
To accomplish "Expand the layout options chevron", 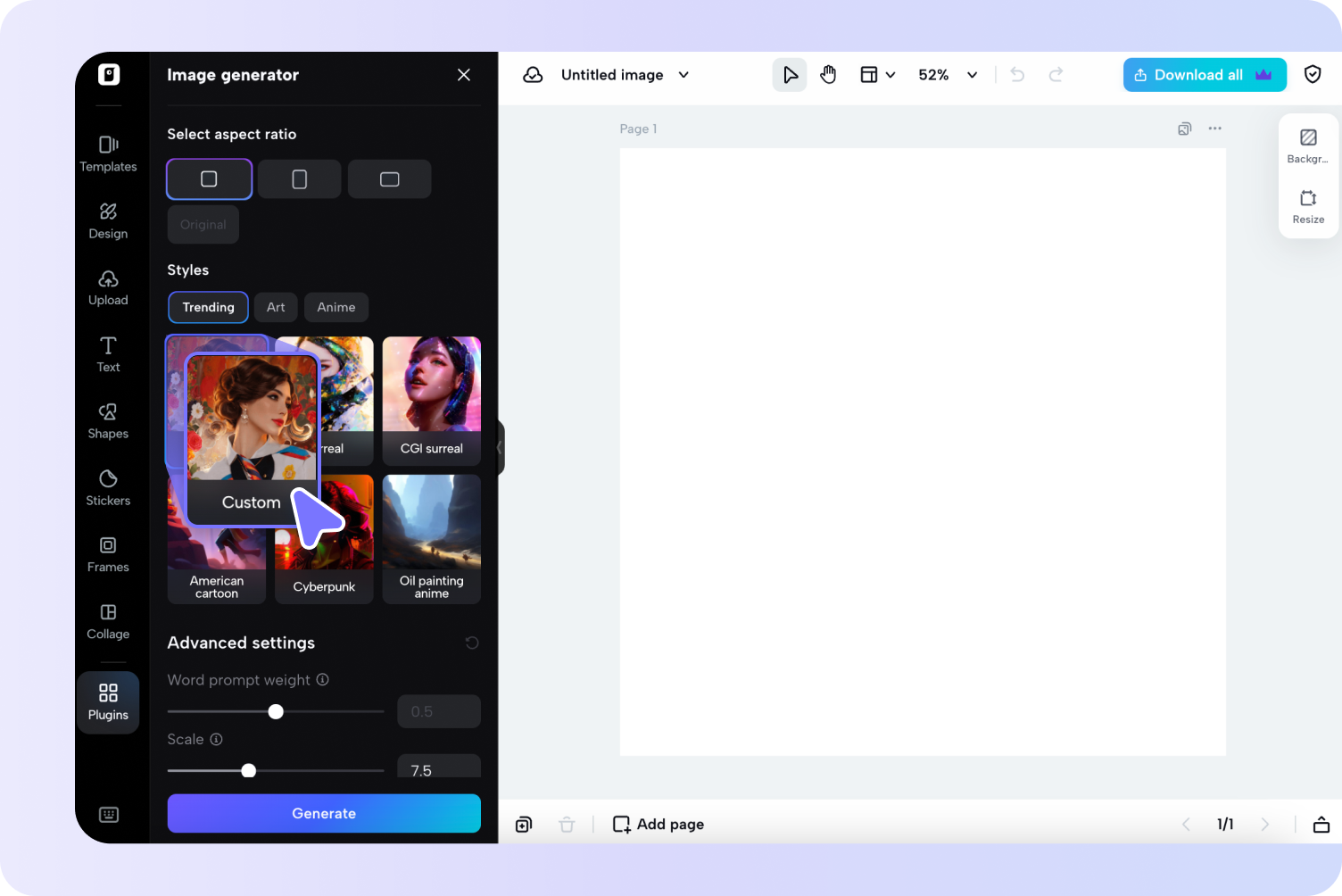I will pyautogui.click(x=891, y=75).
